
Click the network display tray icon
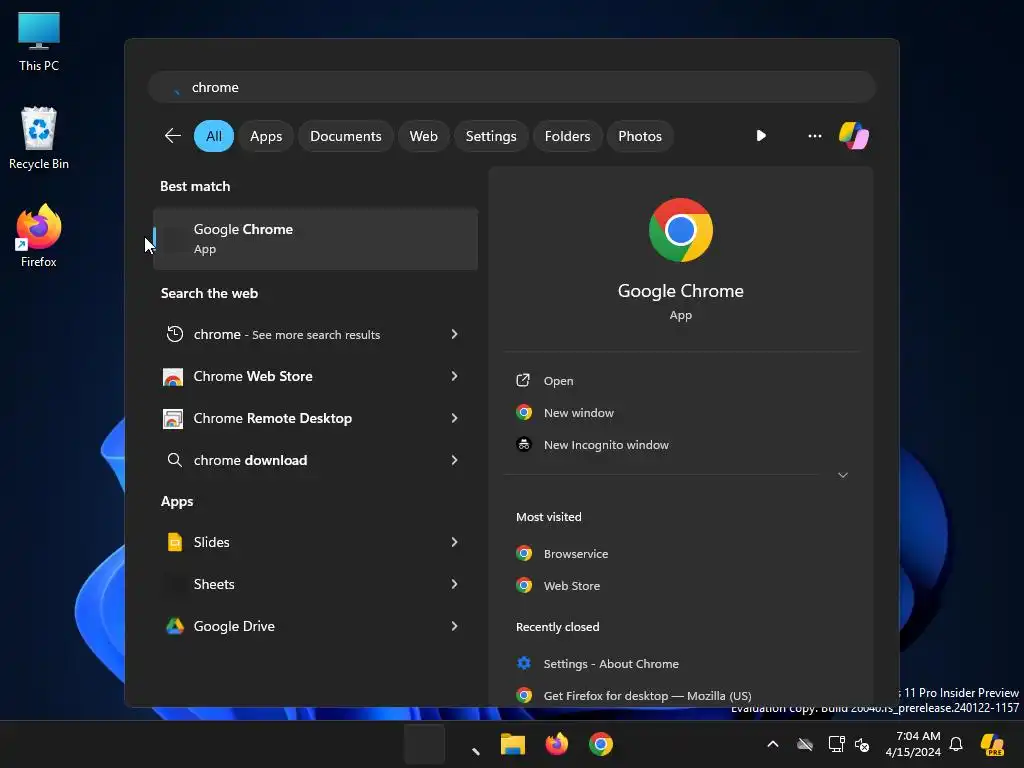[836, 744]
